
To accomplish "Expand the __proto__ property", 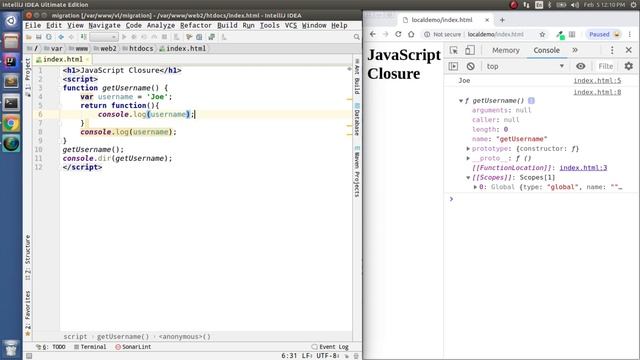I will tap(468, 158).
